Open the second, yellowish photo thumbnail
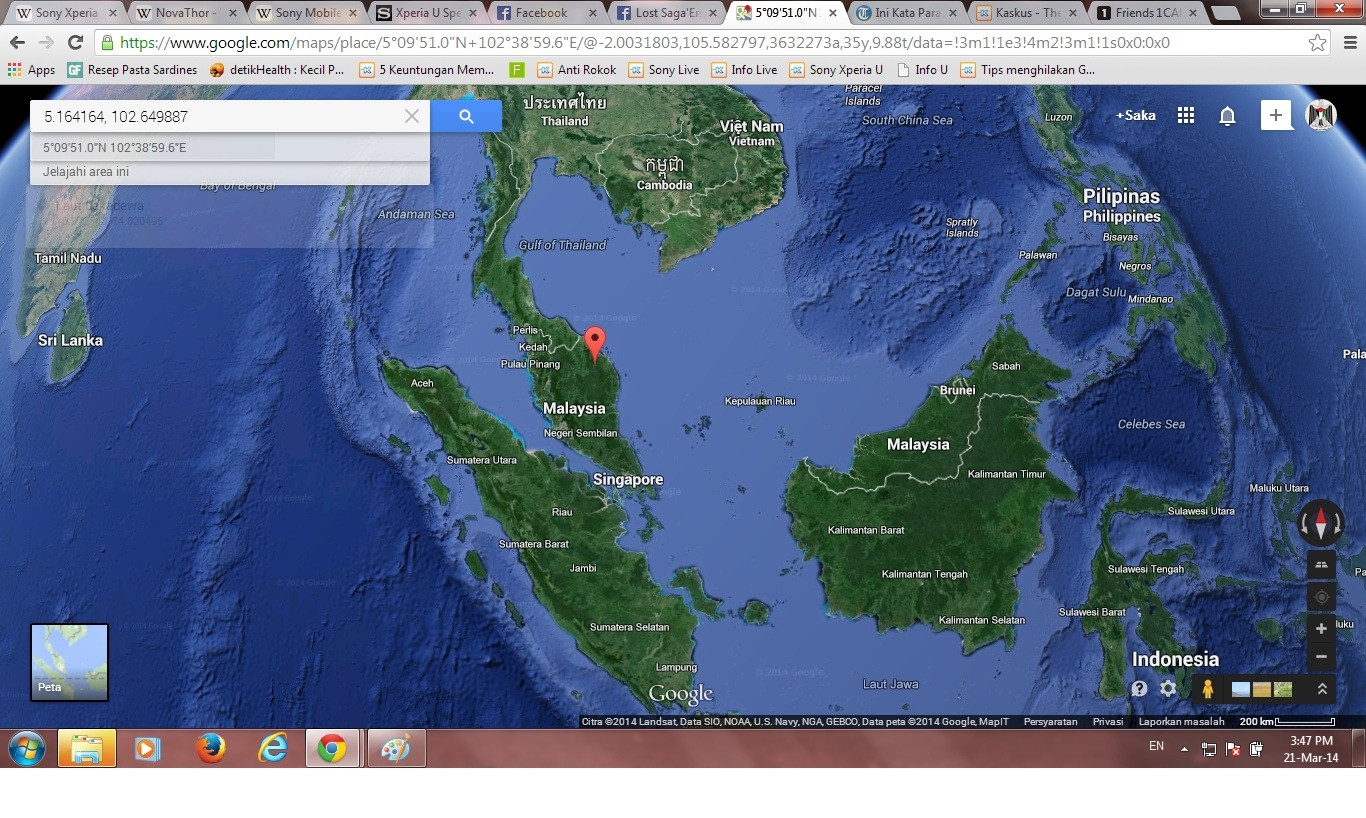The height and width of the screenshot is (818, 1366). [x=1262, y=689]
